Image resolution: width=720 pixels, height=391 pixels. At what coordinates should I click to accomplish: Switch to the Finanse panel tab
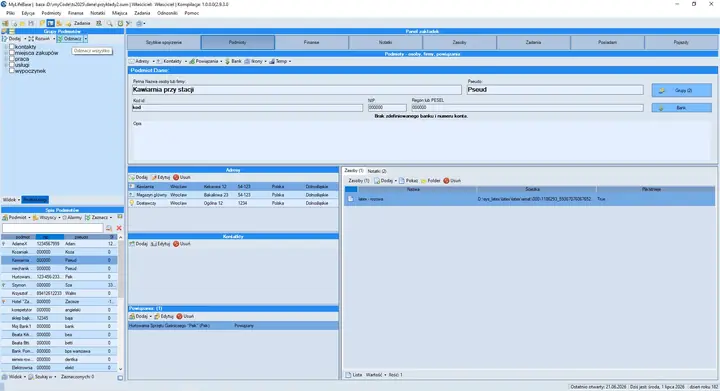[311, 42]
